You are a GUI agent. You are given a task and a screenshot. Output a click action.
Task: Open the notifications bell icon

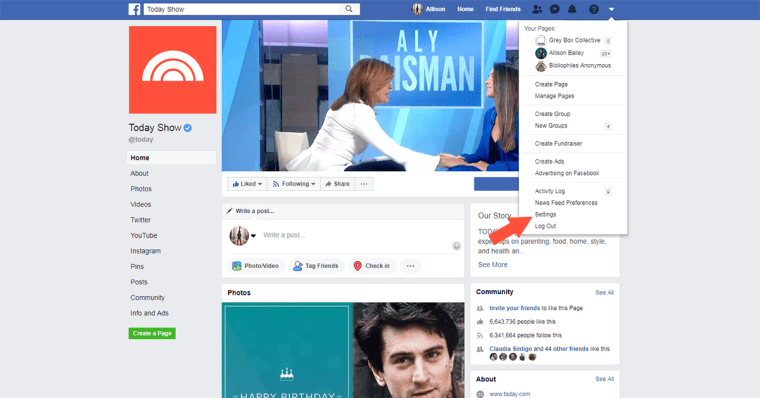point(572,9)
